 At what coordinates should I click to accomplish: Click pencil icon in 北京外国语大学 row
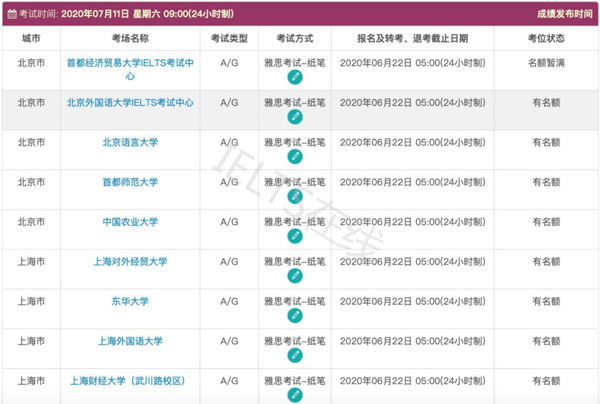(x=295, y=117)
